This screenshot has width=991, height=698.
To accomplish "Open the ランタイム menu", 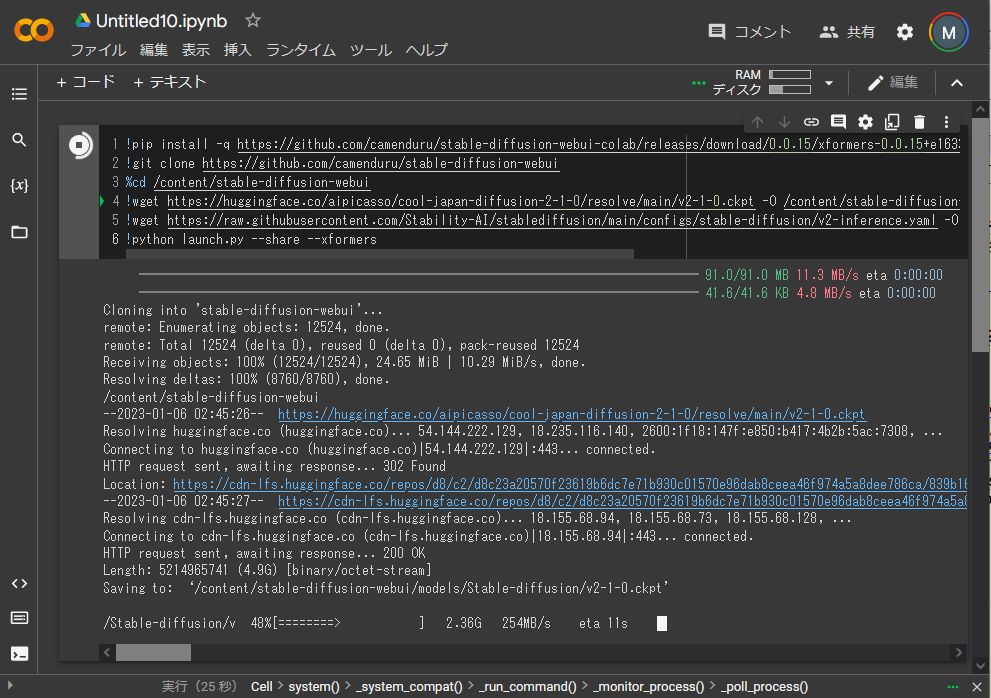I will [301, 50].
